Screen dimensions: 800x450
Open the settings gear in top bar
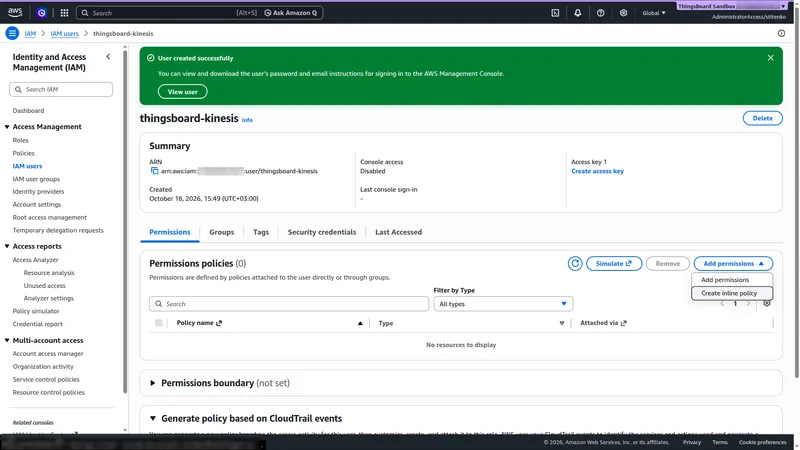click(x=623, y=13)
